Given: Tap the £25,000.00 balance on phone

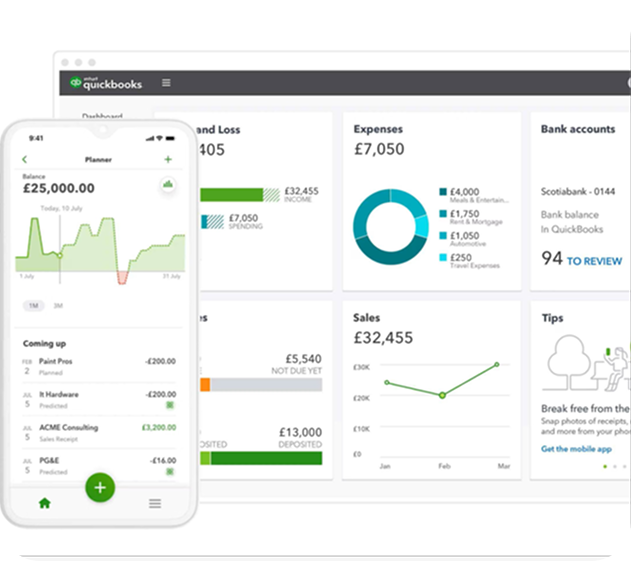Looking at the screenshot, I should point(59,188).
